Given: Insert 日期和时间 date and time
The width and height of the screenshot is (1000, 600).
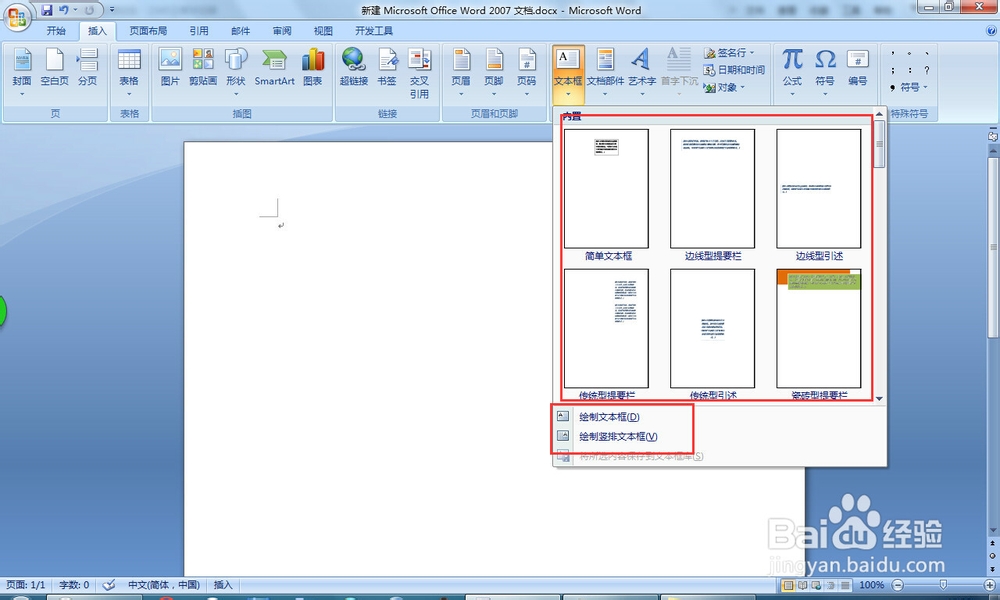Looking at the screenshot, I should [734, 70].
